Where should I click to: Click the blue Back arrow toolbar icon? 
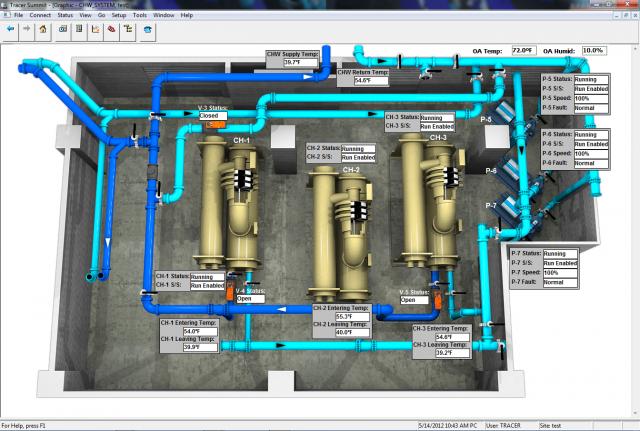(x=10, y=29)
